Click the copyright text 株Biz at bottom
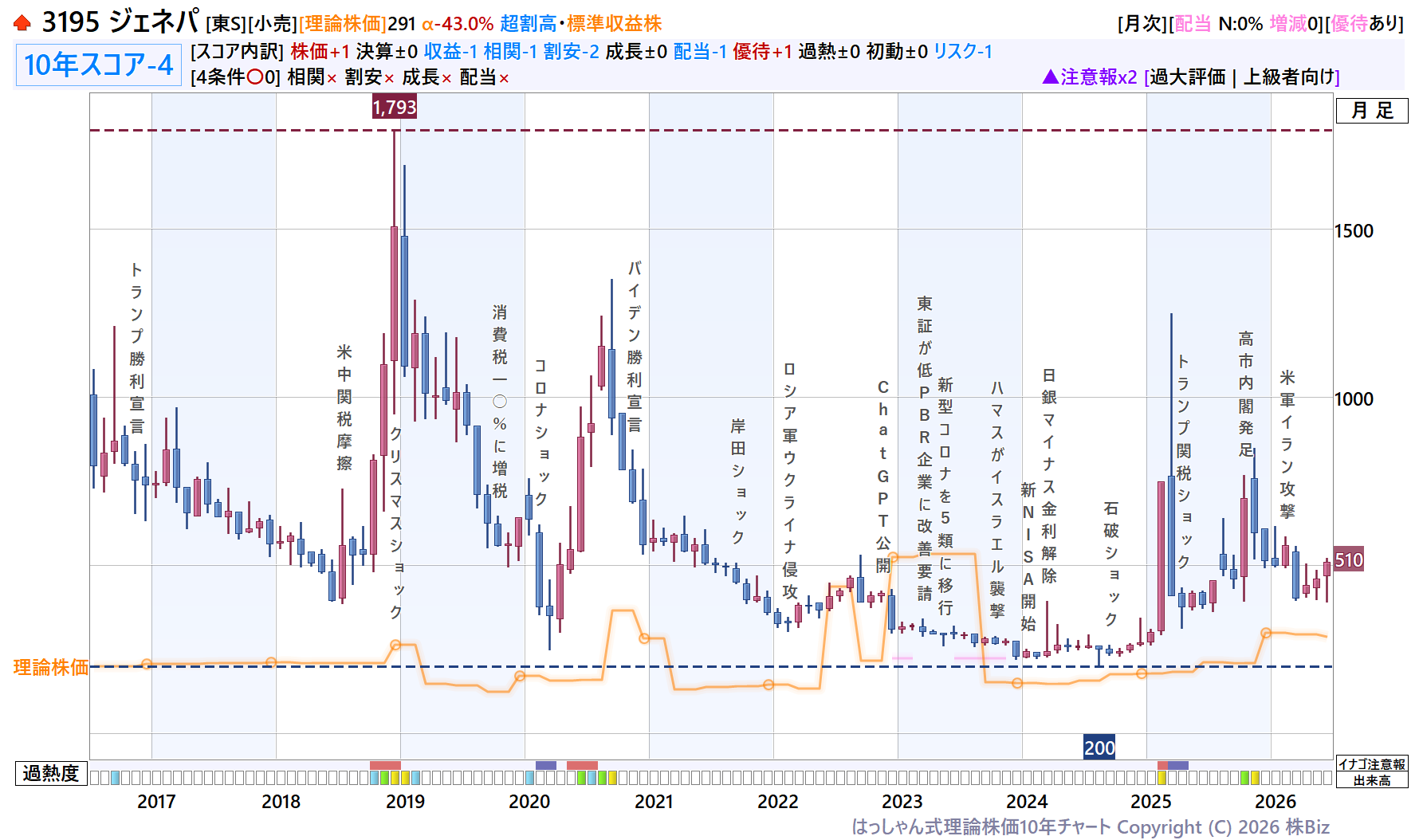 point(1307,827)
